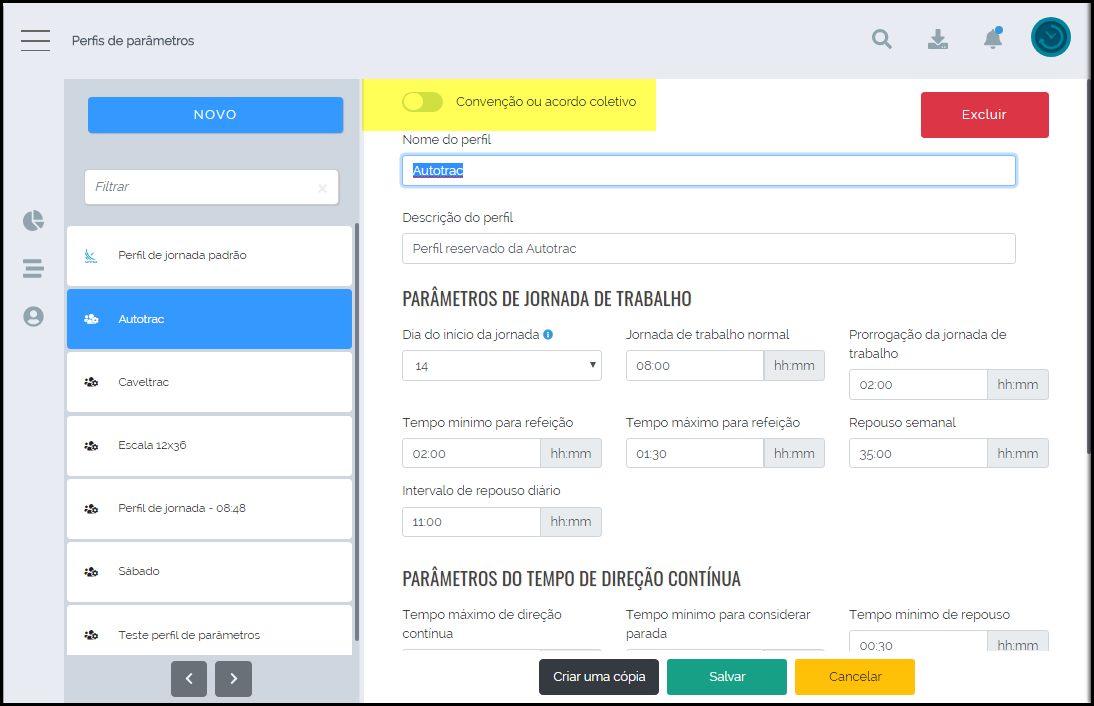1094x706 pixels.
Task: Click Tempo máximo para refeição field
Action: (x=695, y=453)
